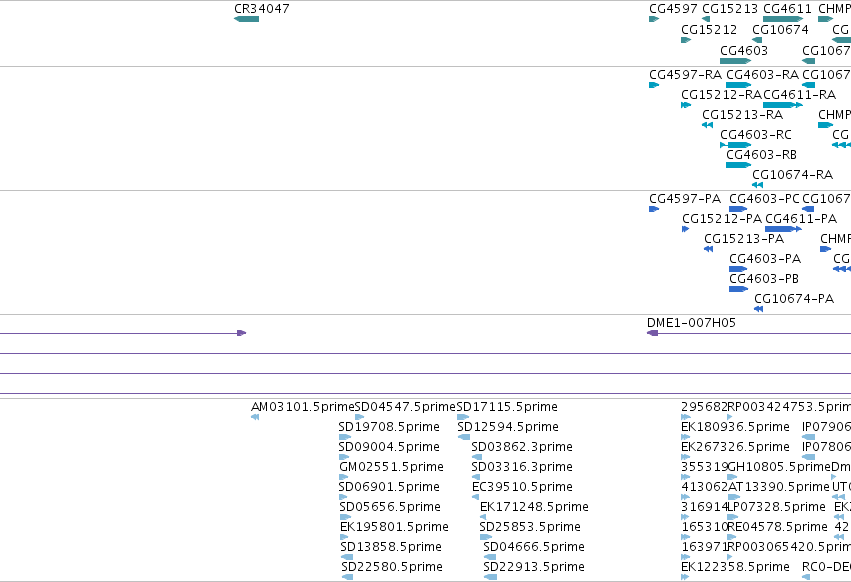851x582 pixels.
Task: Open the CG15212-PA coding feature
Action: pos(685,229)
